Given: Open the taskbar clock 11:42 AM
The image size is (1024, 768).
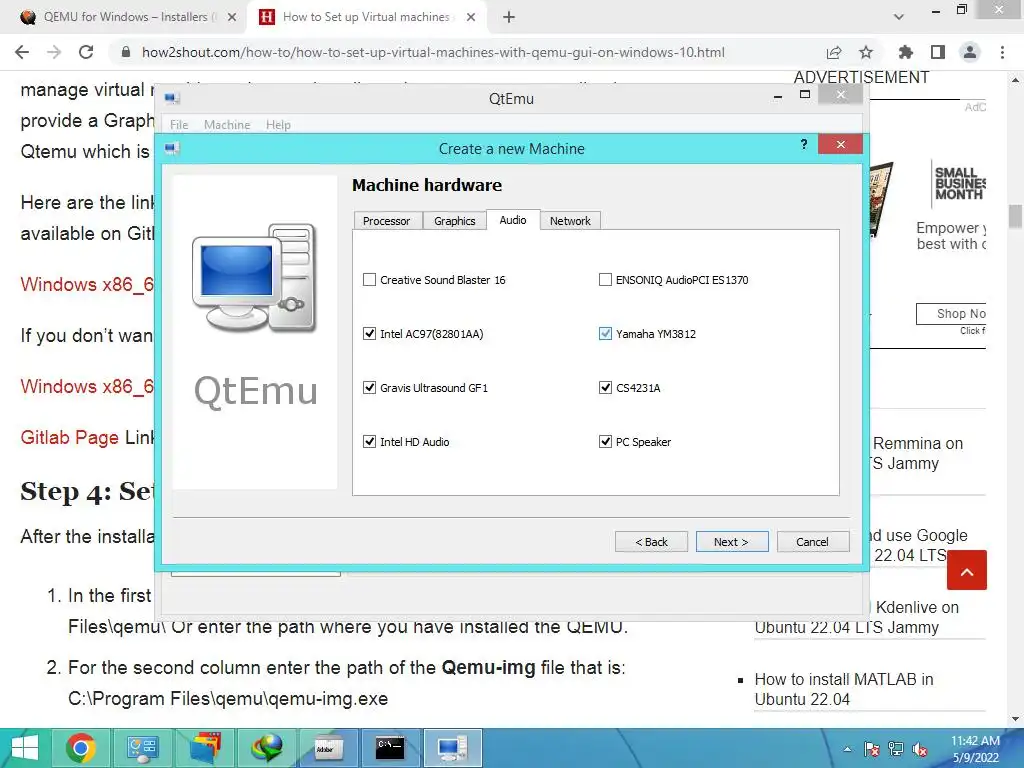Looking at the screenshot, I should (975, 749).
